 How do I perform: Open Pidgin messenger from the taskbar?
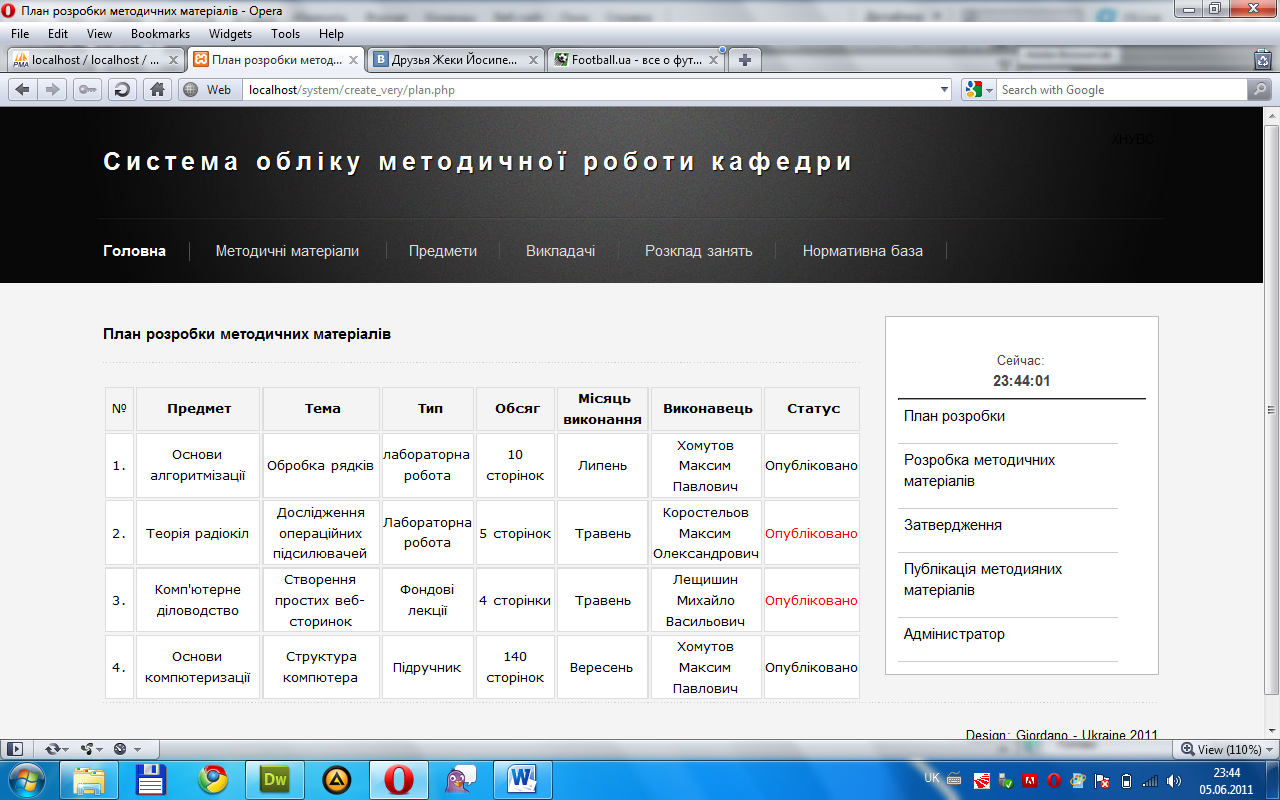461,779
